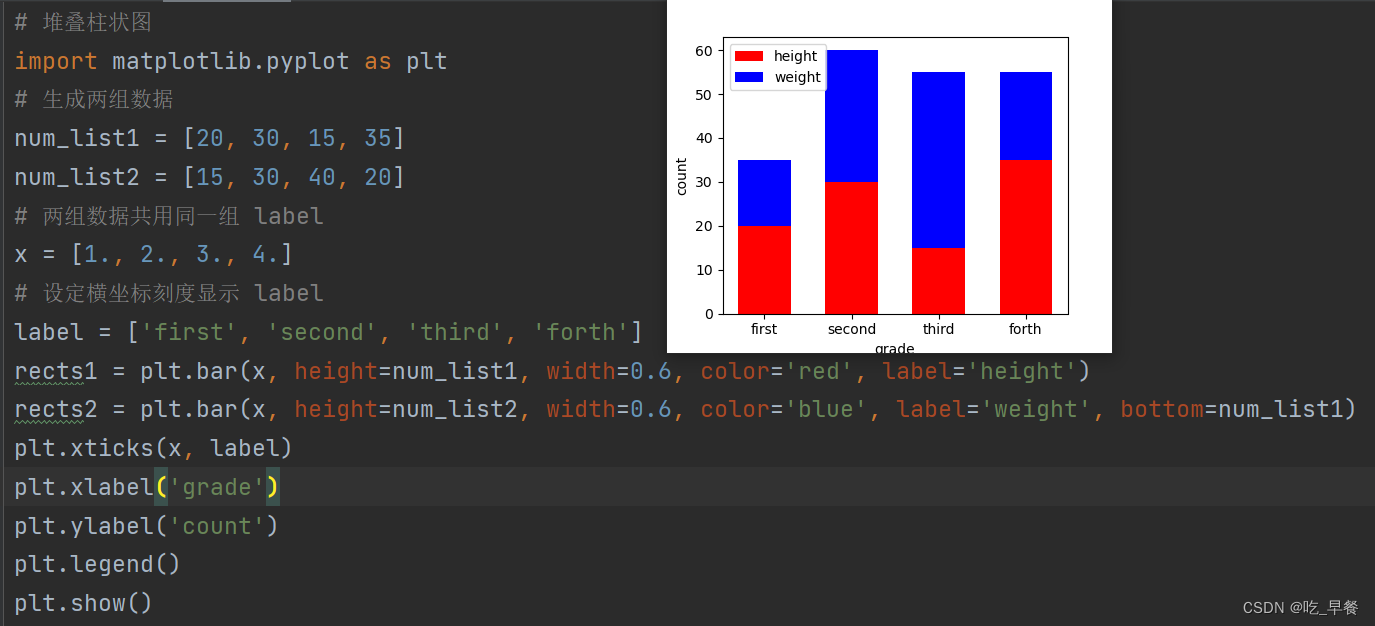Click the comment '# 两组数据共用同一组 label'

point(169,216)
